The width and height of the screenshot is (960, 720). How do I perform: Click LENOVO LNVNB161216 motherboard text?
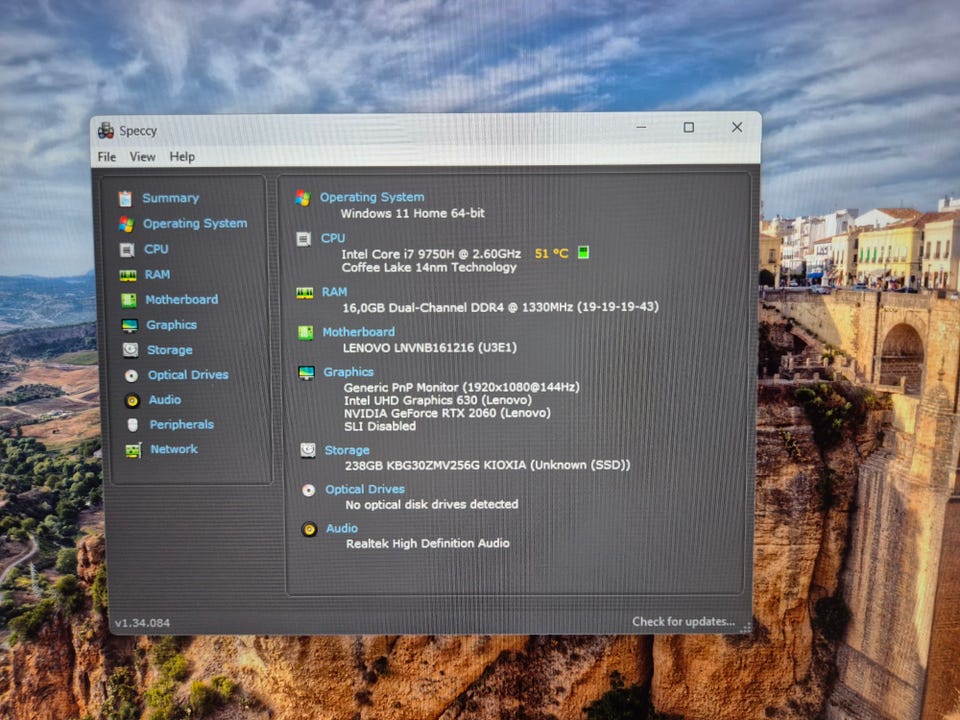tap(430, 348)
